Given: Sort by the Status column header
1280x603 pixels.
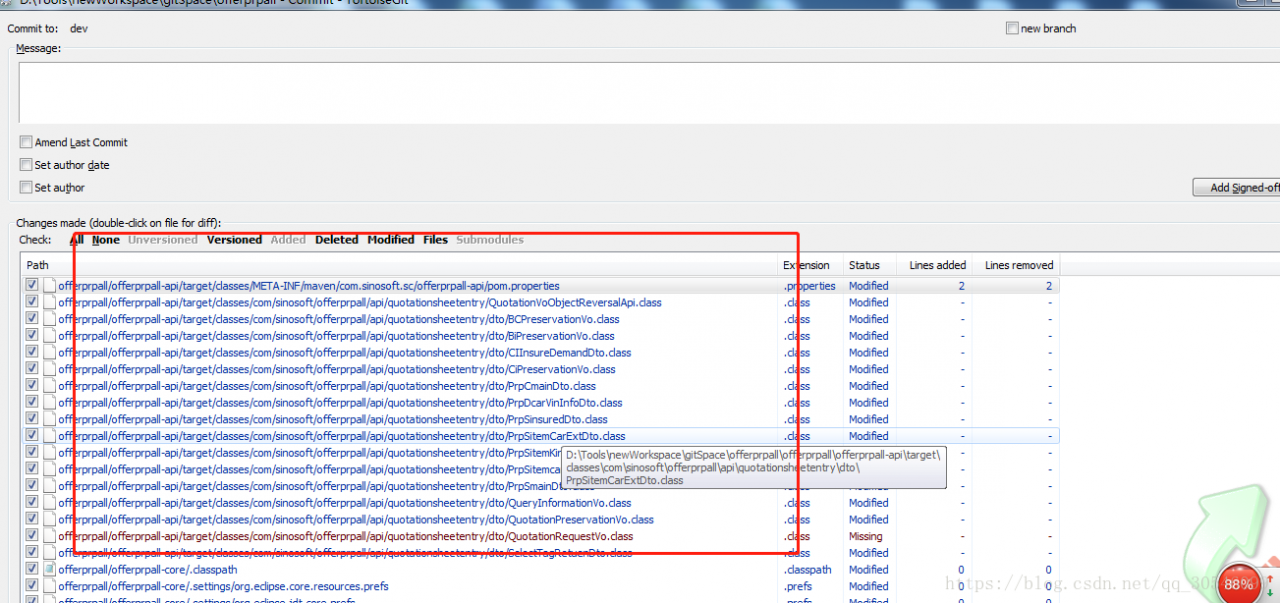Looking at the screenshot, I should [870, 265].
